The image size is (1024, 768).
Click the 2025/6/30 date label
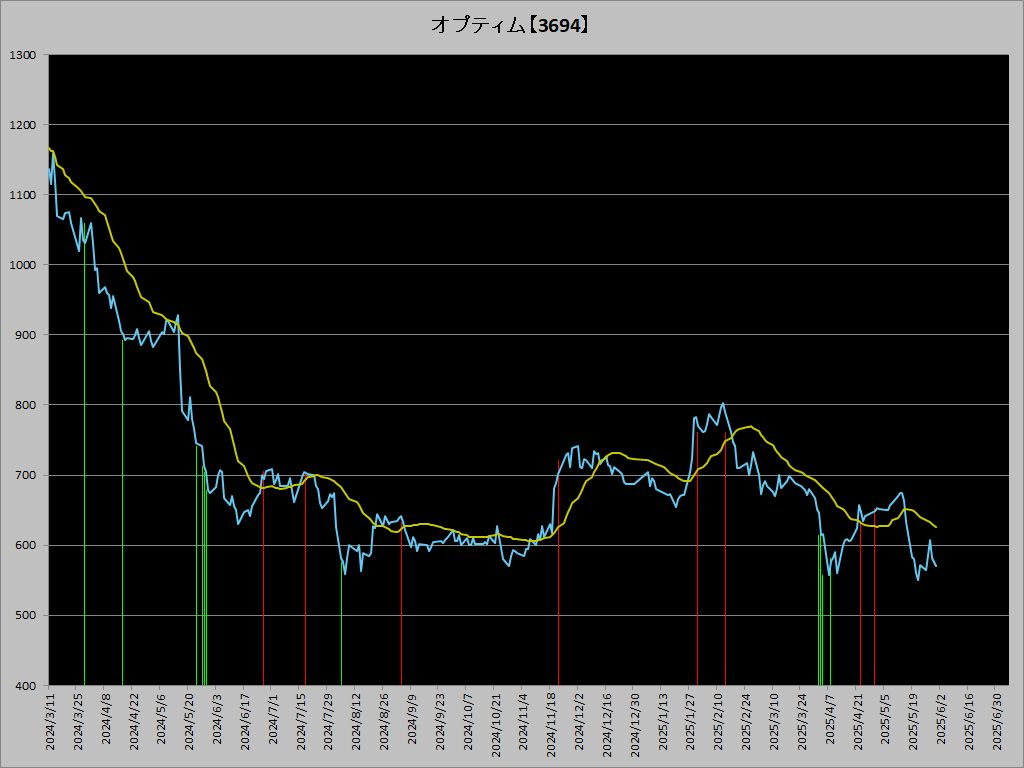coord(998,720)
